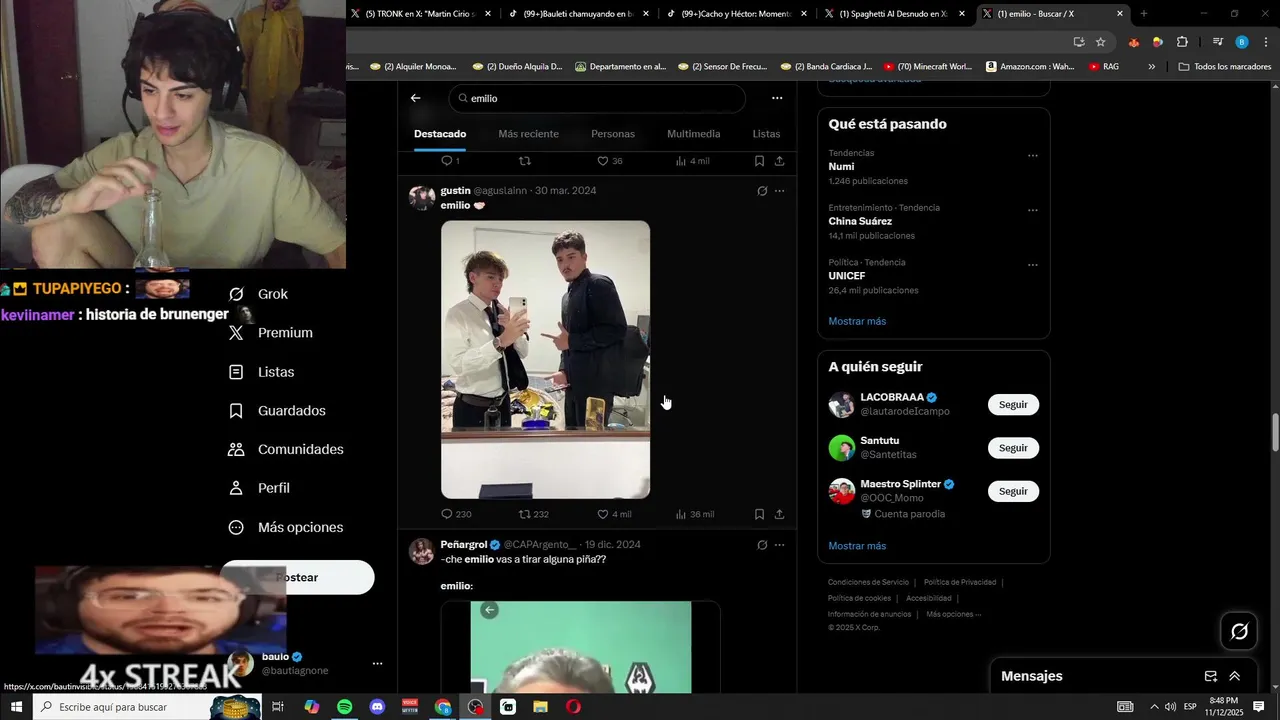
Task: Open Minecraft Worl... bookmark
Action: click(927, 67)
